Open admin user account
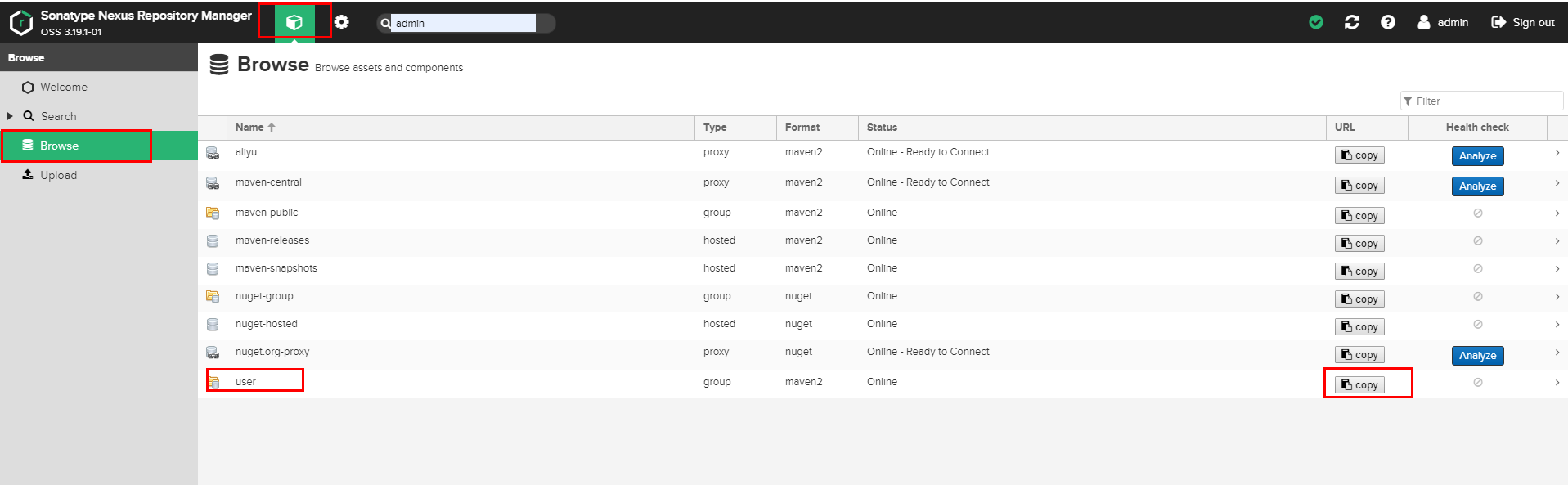This screenshot has width=1568, height=485. click(1443, 22)
